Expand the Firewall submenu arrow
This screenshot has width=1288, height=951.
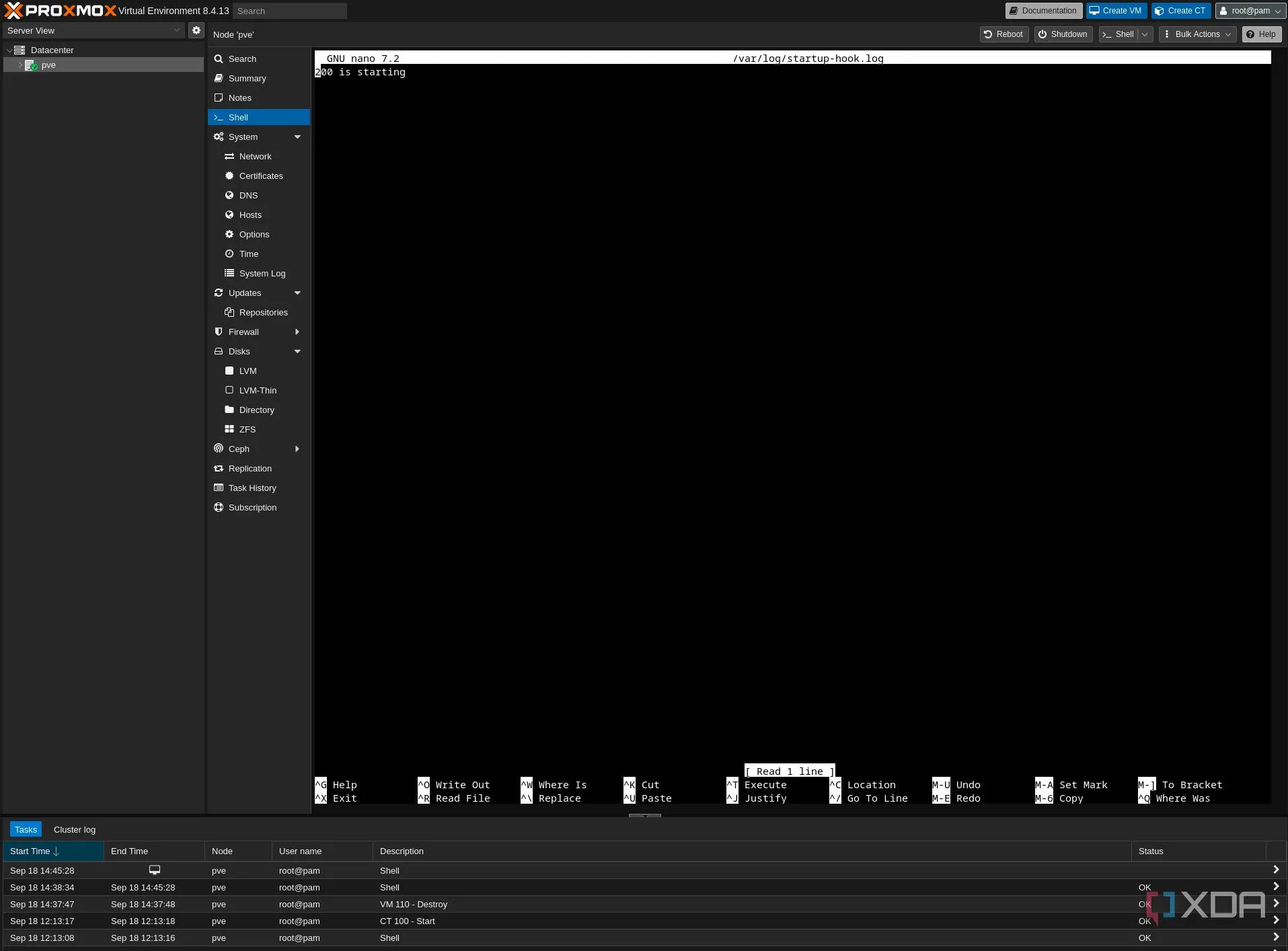click(x=297, y=332)
